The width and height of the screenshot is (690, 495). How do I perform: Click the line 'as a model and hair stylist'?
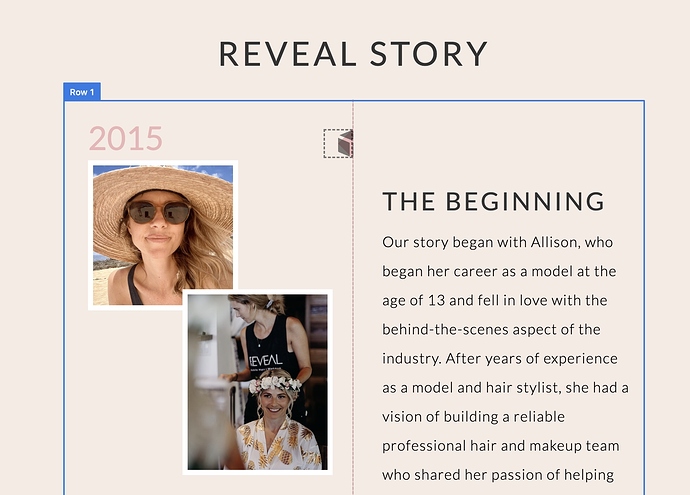(x=505, y=388)
